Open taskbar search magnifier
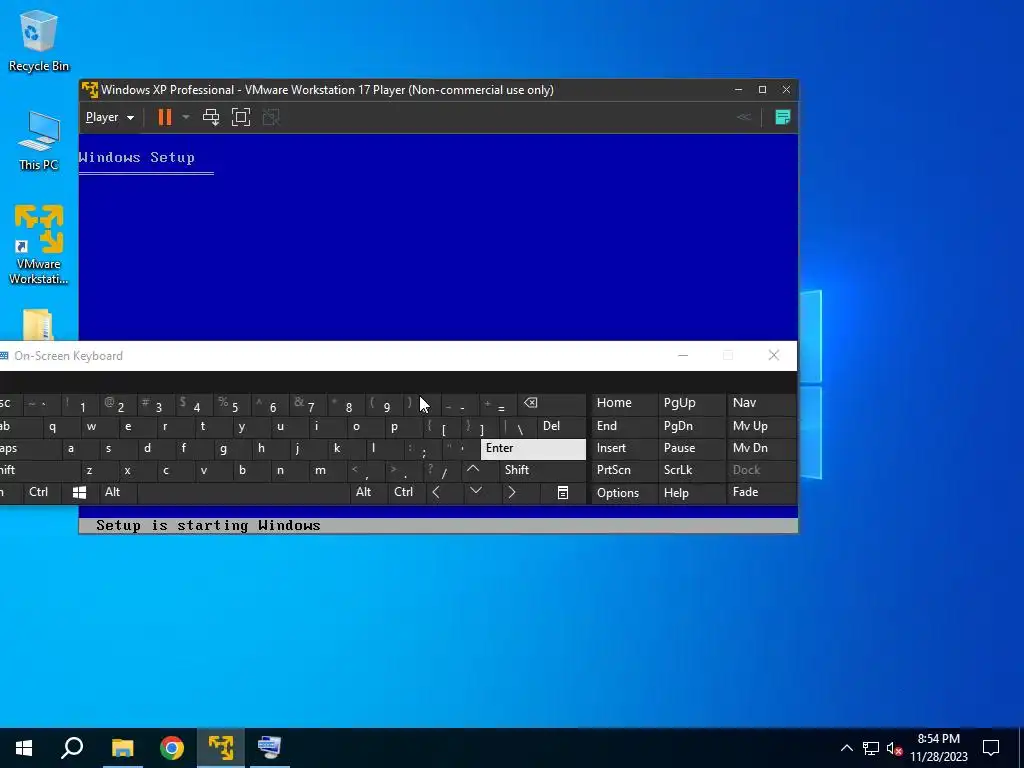This screenshot has width=1024, height=768. tap(72, 748)
